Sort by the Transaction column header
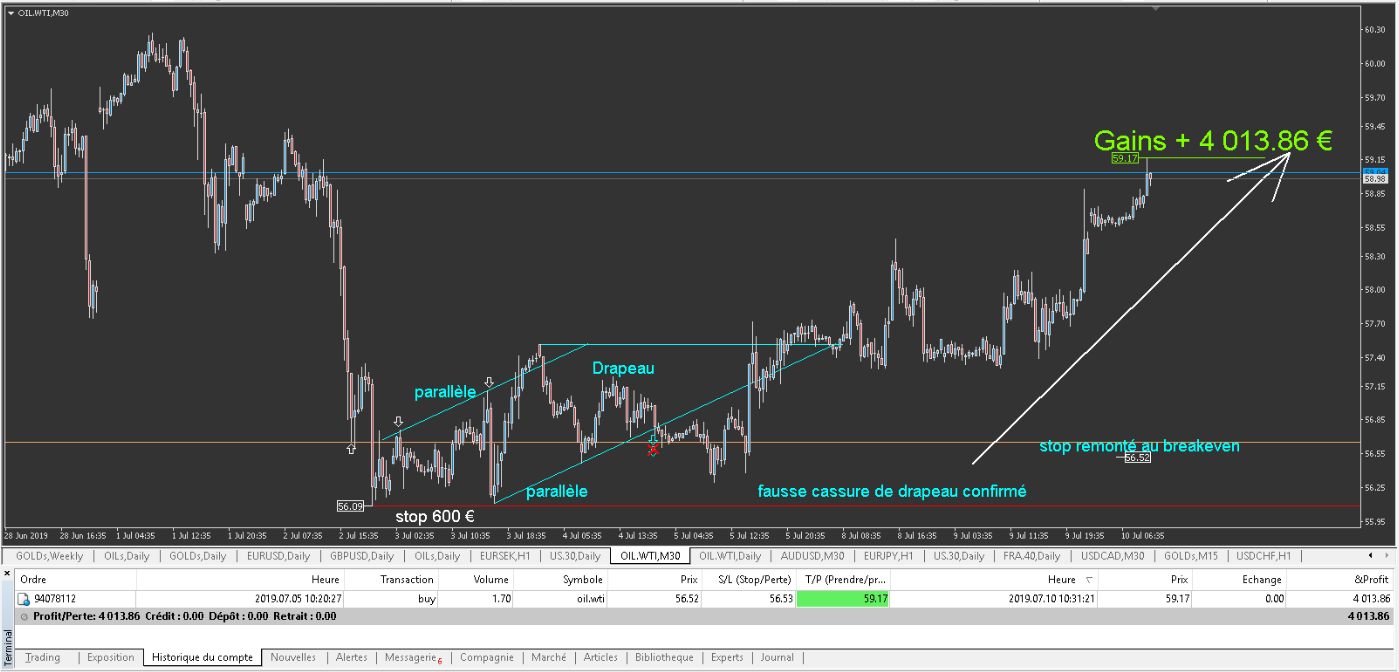This screenshot has height=672, width=1399. (393, 579)
